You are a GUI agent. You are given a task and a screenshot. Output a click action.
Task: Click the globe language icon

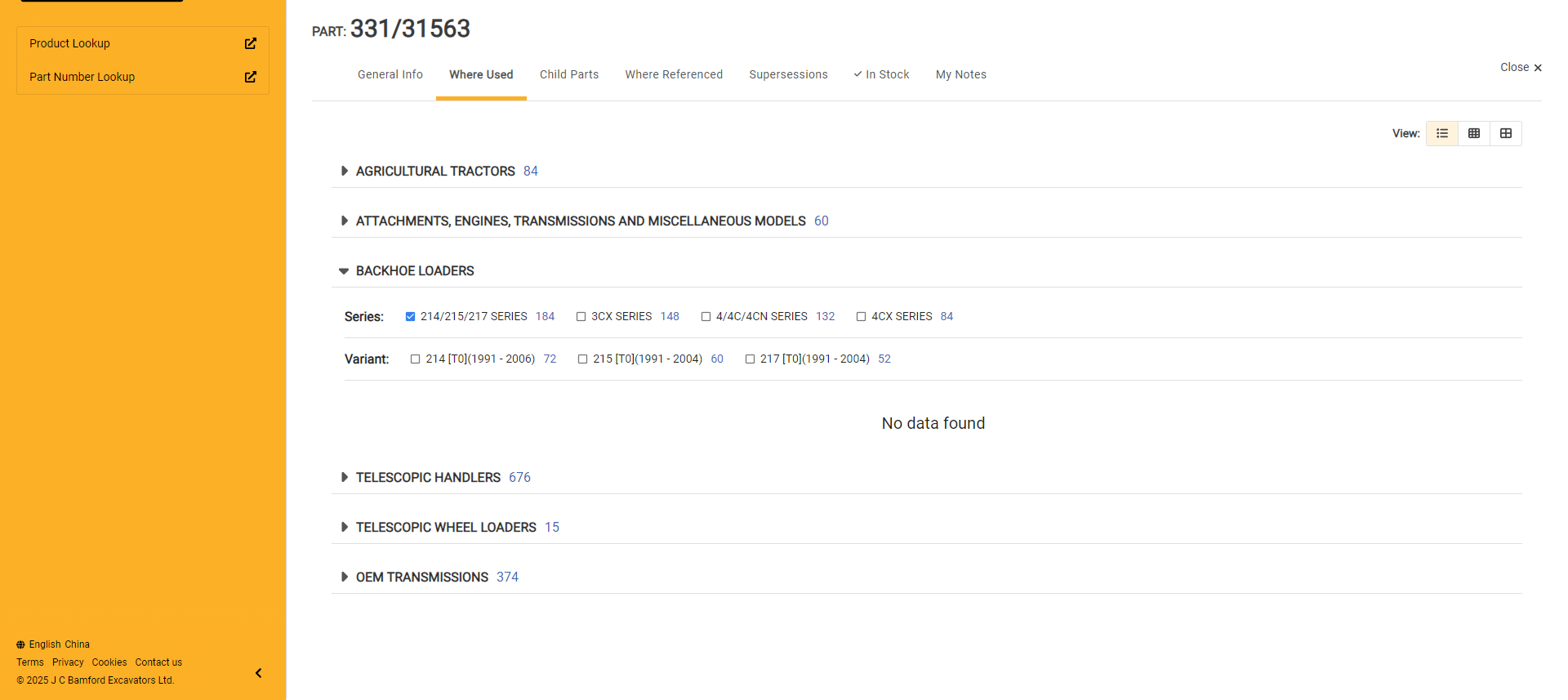click(20, 644)
